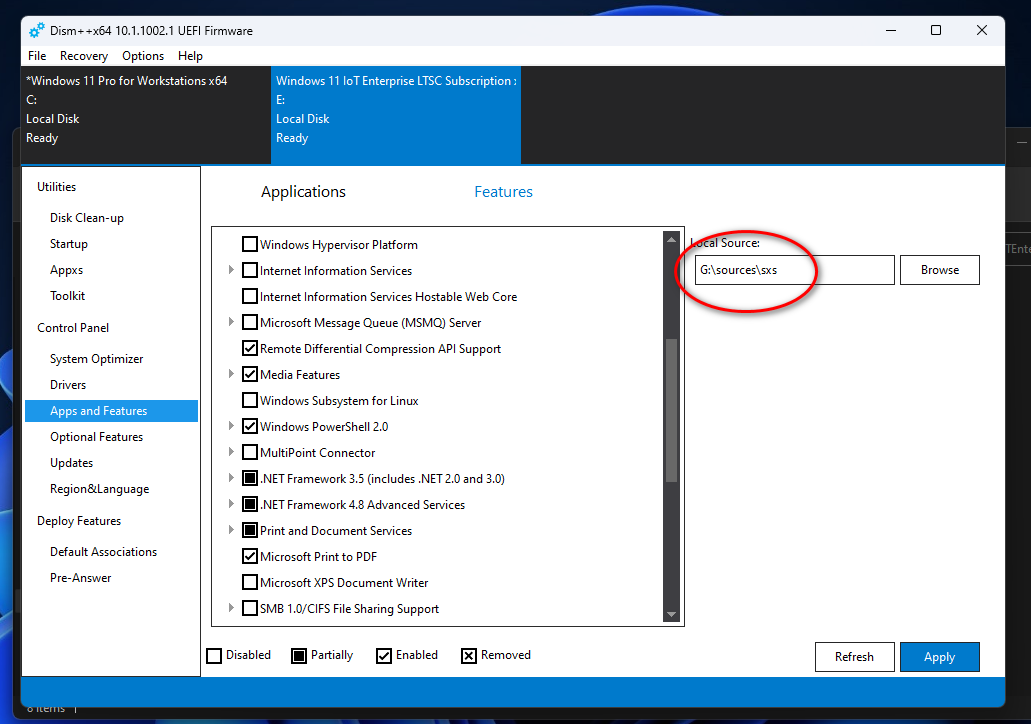Click the features list scrollbar thumb
1031x724 pixels.
click(x=671, y=410)
